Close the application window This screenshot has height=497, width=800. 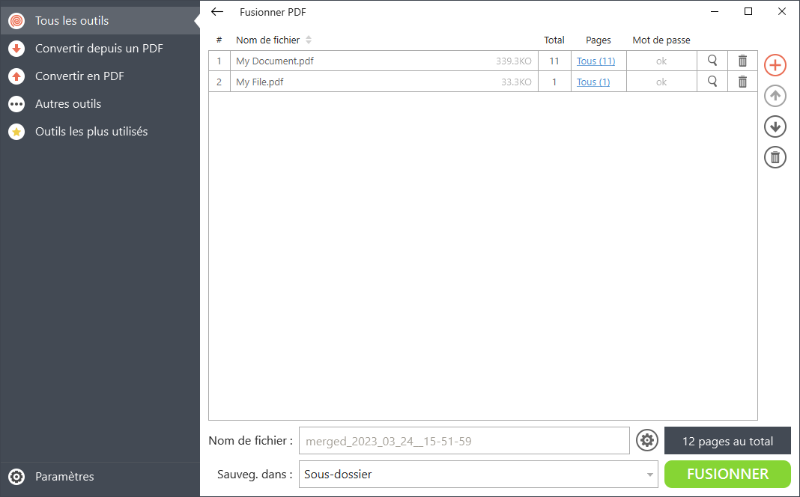tap(782, 11)
